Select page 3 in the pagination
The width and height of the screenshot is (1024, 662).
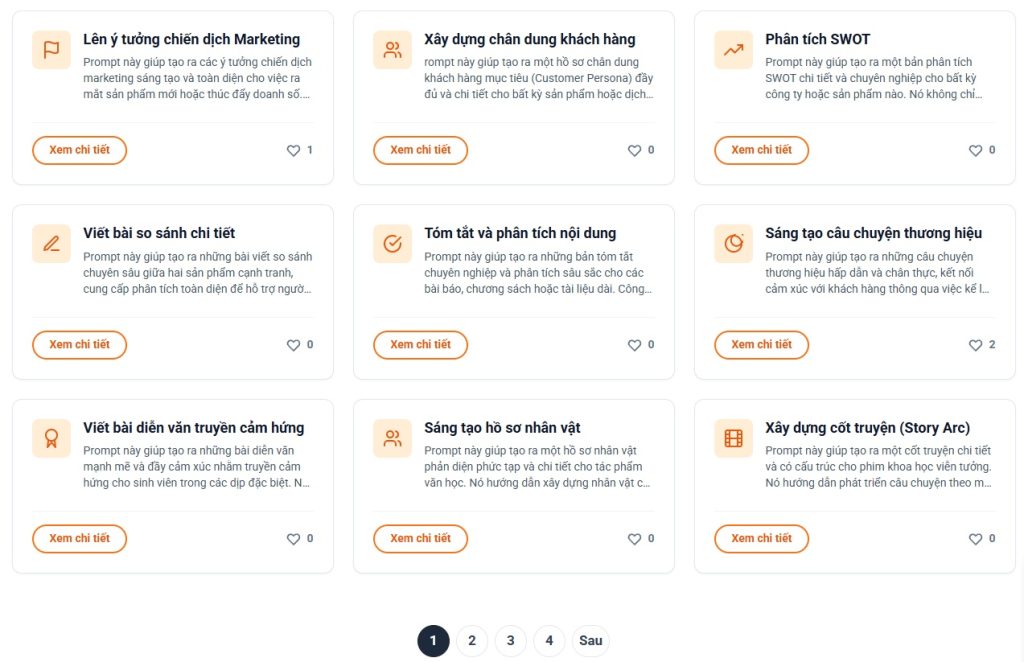(511, 640)
